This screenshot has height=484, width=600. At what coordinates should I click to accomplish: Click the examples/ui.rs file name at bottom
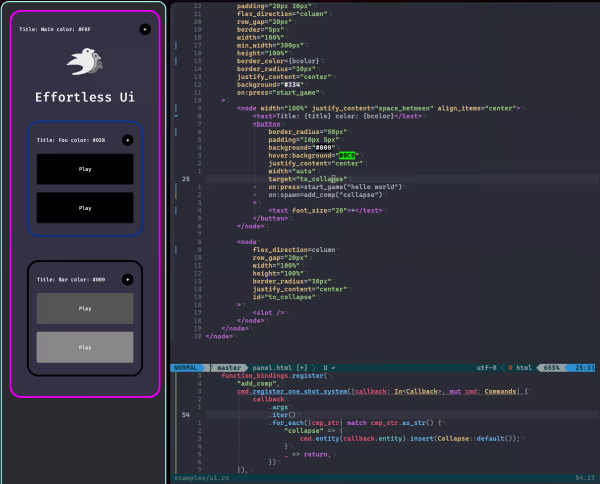[201, 478]
